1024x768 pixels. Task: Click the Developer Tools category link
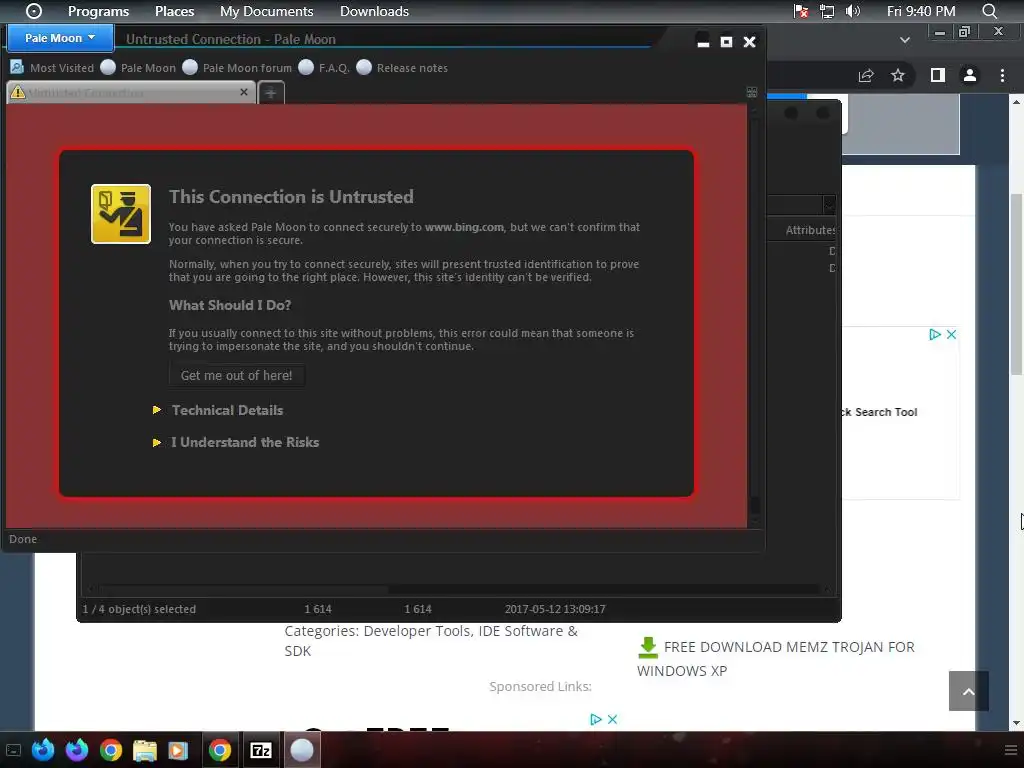tap(417, 631)
